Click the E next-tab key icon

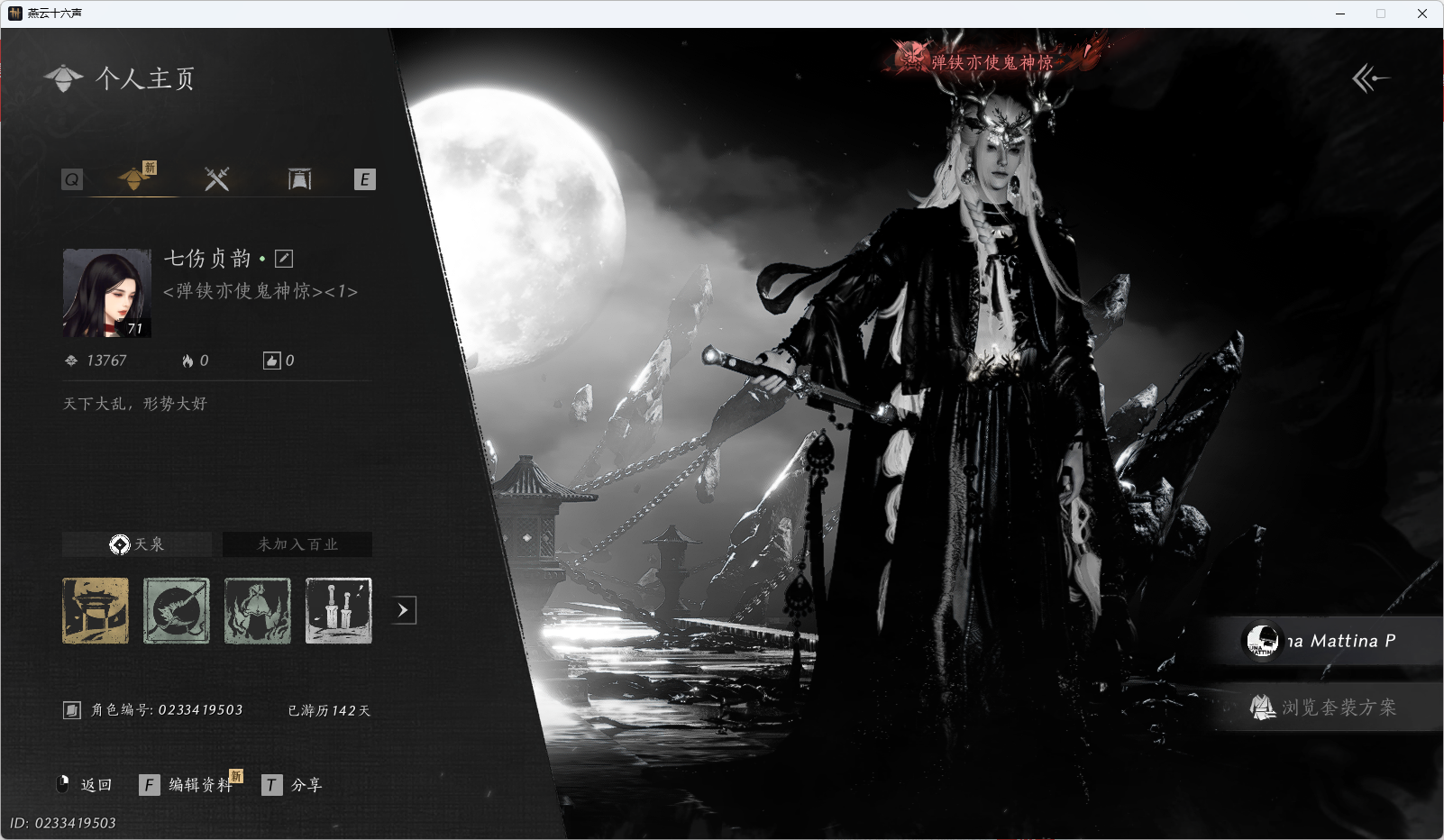364,179
